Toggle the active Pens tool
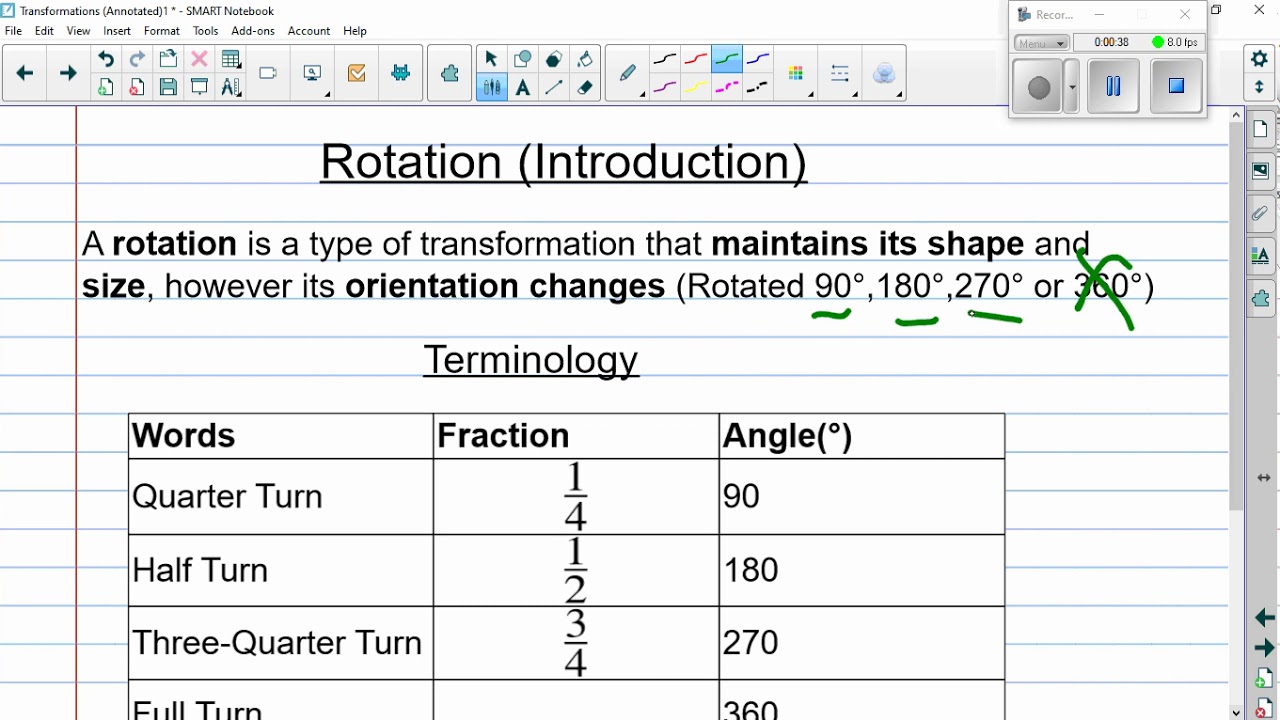 pos(491,88)
